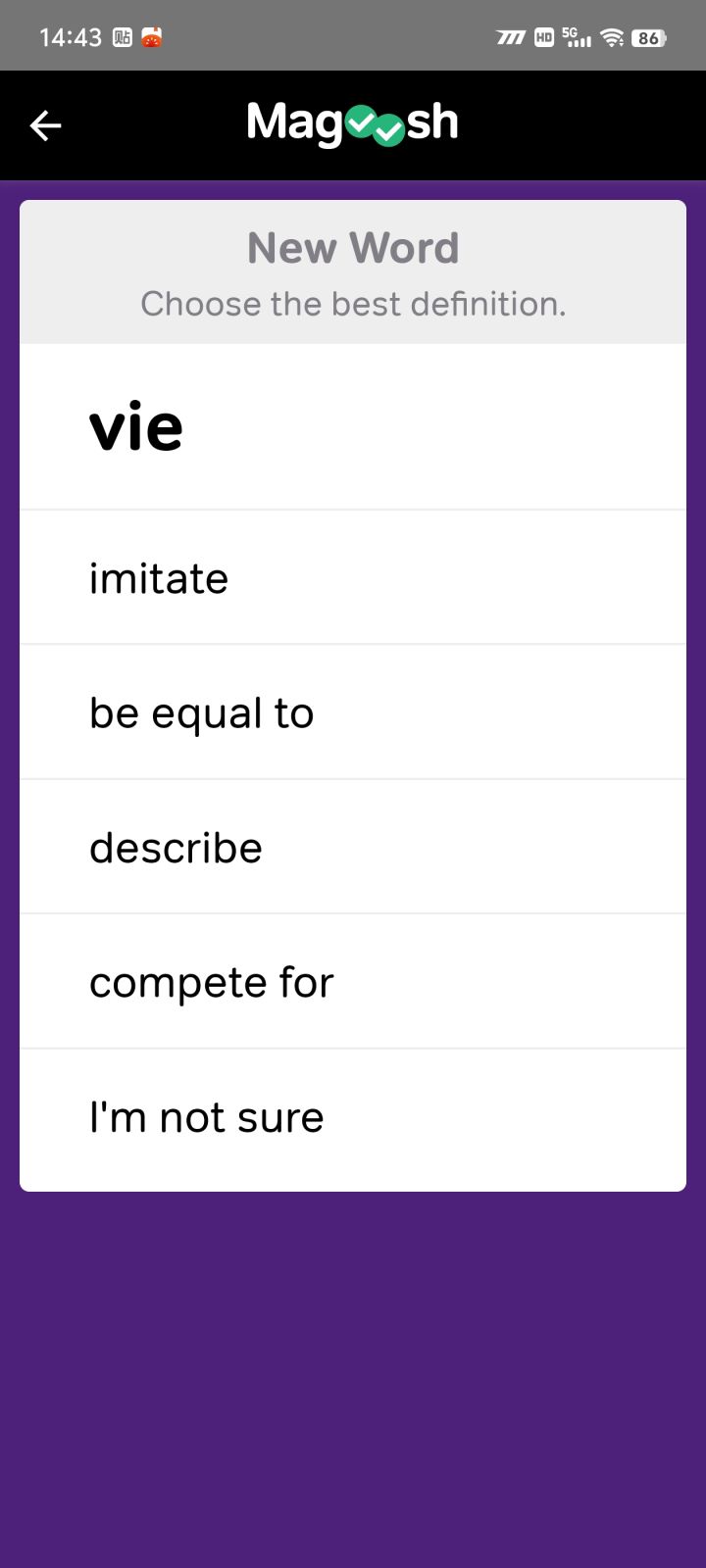The width and height of the screenshot is (706, 1568).
Task: Tap the back arrow icon
Action: click(45, 125)
